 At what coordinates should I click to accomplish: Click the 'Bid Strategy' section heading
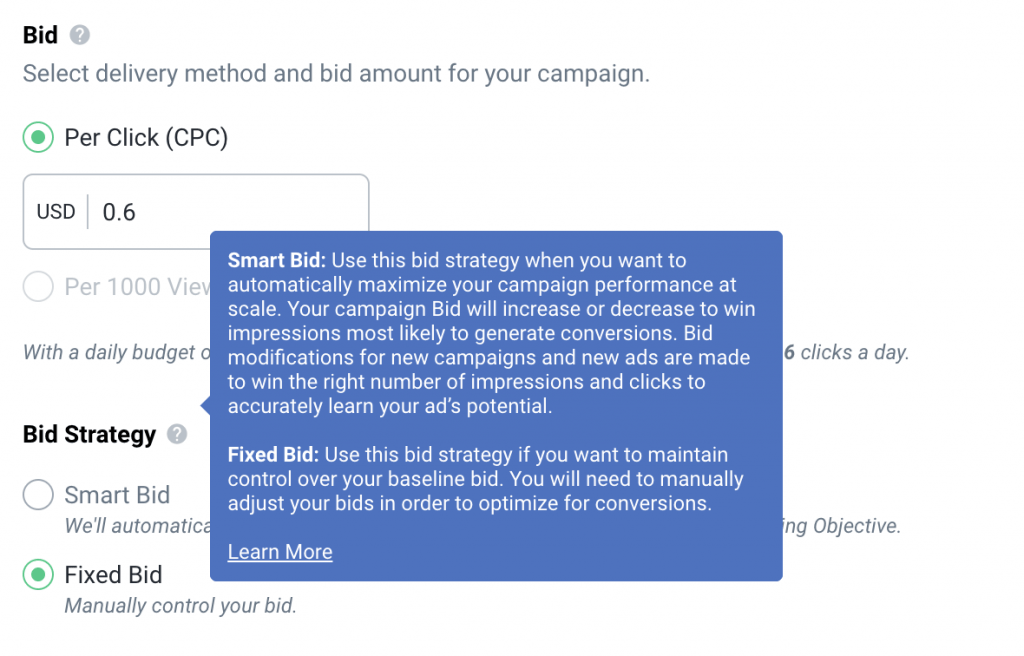click(90, 434)
